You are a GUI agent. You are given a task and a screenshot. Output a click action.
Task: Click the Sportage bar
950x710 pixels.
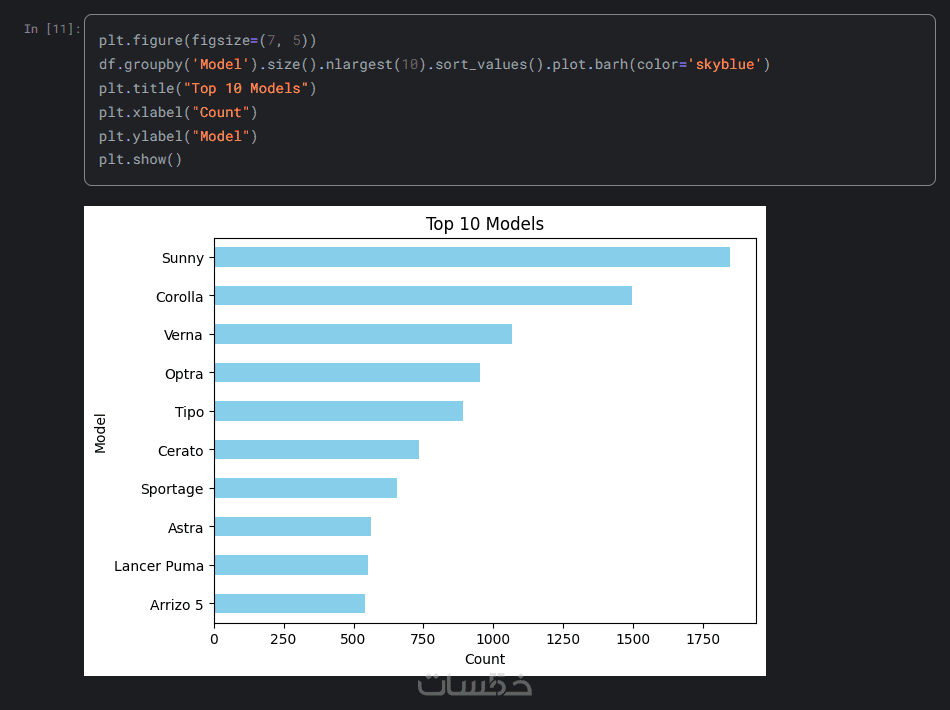pos(305,488)
